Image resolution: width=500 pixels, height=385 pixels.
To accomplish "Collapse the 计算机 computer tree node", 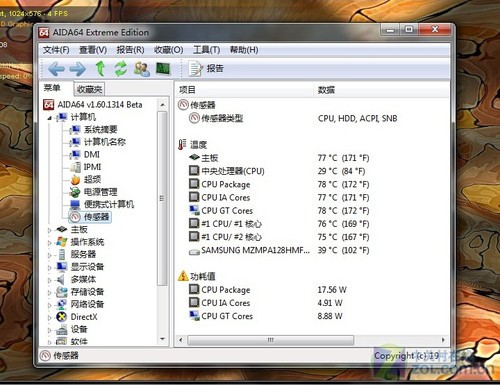I will pos(50,118).
